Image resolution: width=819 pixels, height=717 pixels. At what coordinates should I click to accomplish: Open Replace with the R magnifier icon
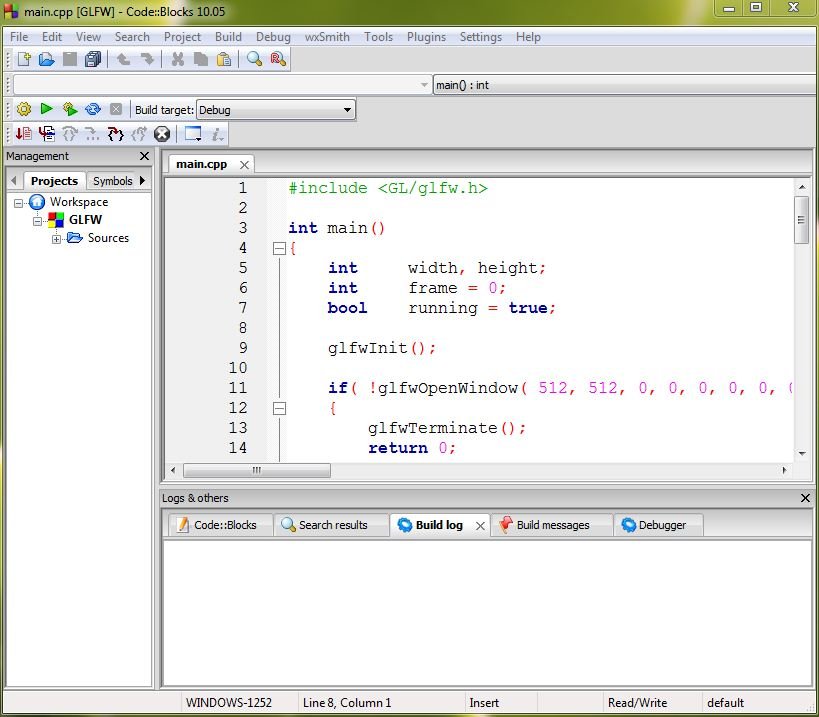[x=278, y=59]
